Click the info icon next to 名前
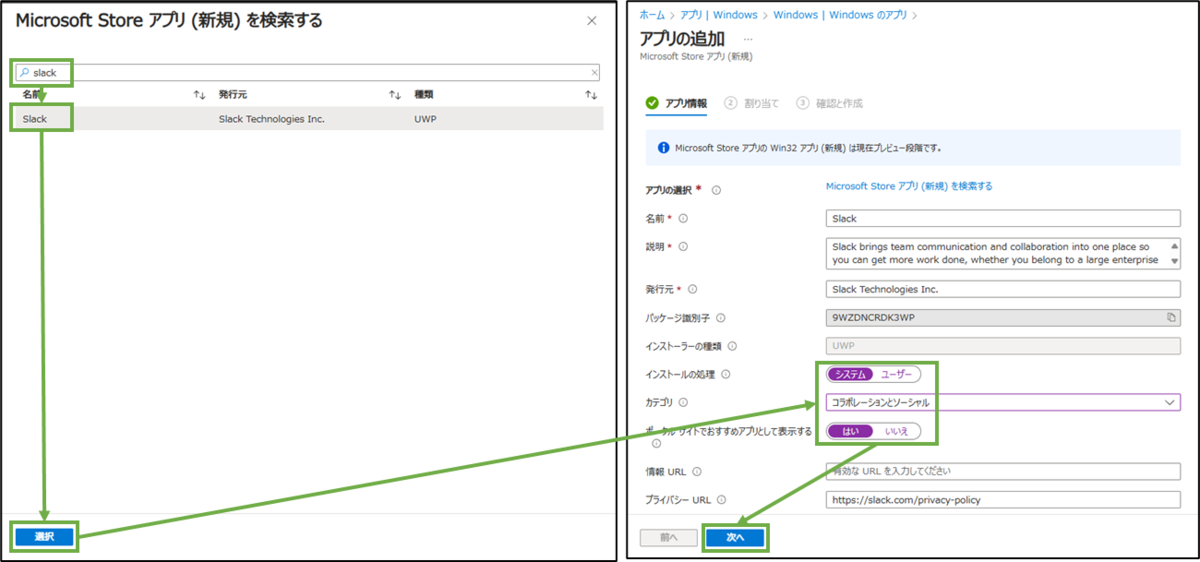Viewport: 1200px width, 562px height. [x=683, y=218]
